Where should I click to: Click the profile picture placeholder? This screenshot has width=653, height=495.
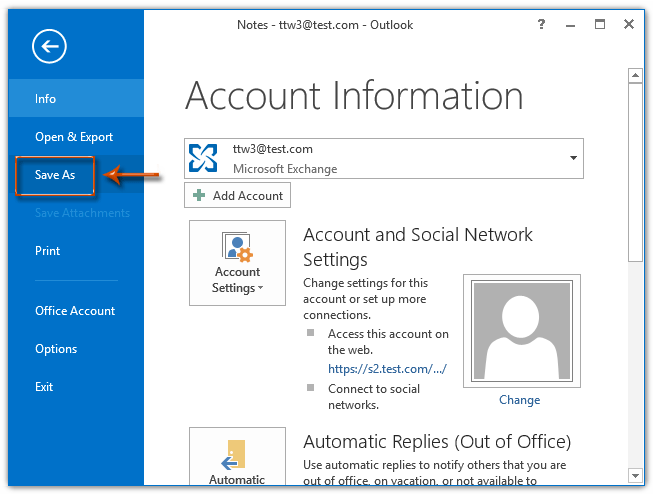pos(522,331)
